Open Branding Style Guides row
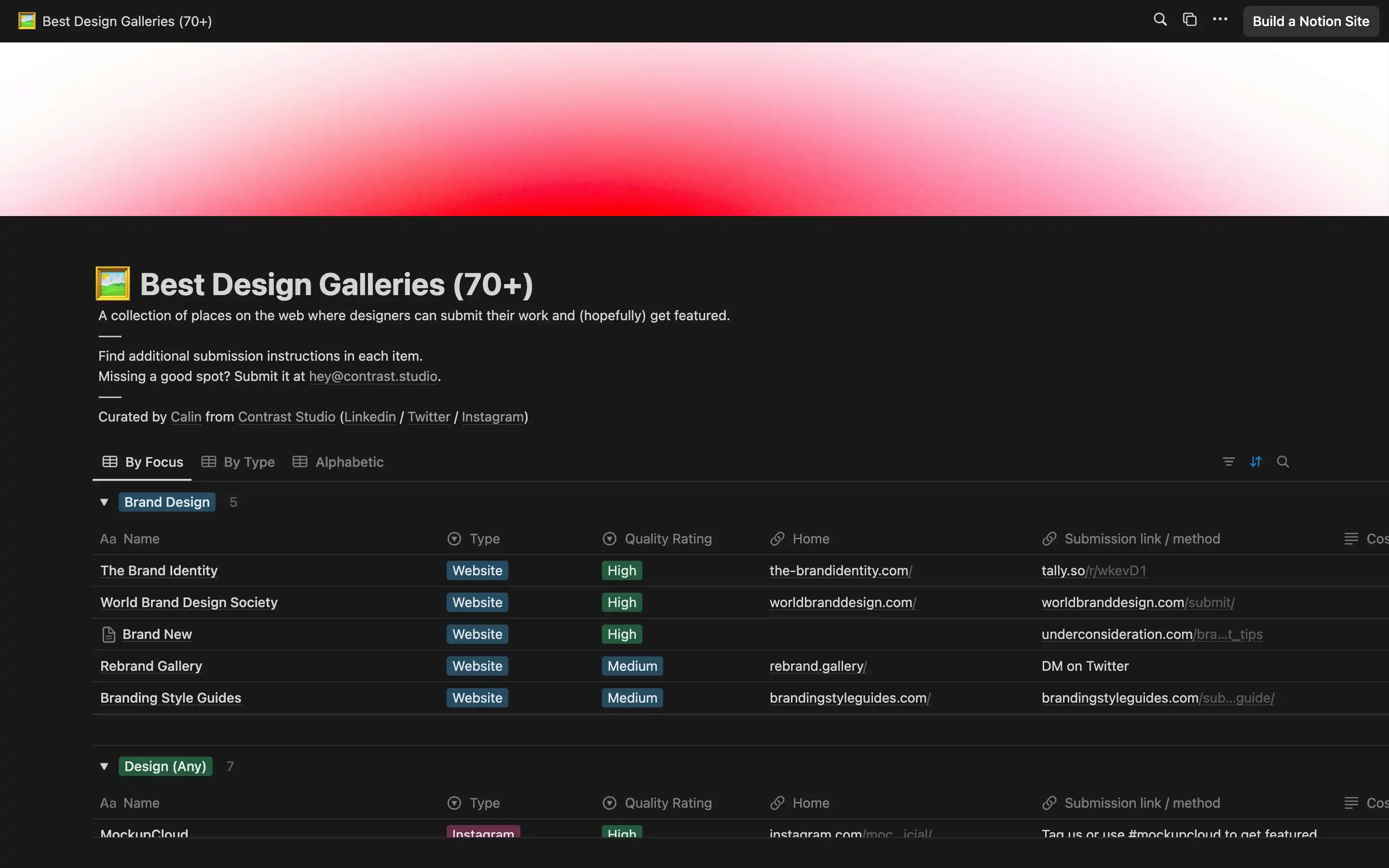Image resolution: width=1389 pixels, height=868 pixels. click(x=170, y=697)
